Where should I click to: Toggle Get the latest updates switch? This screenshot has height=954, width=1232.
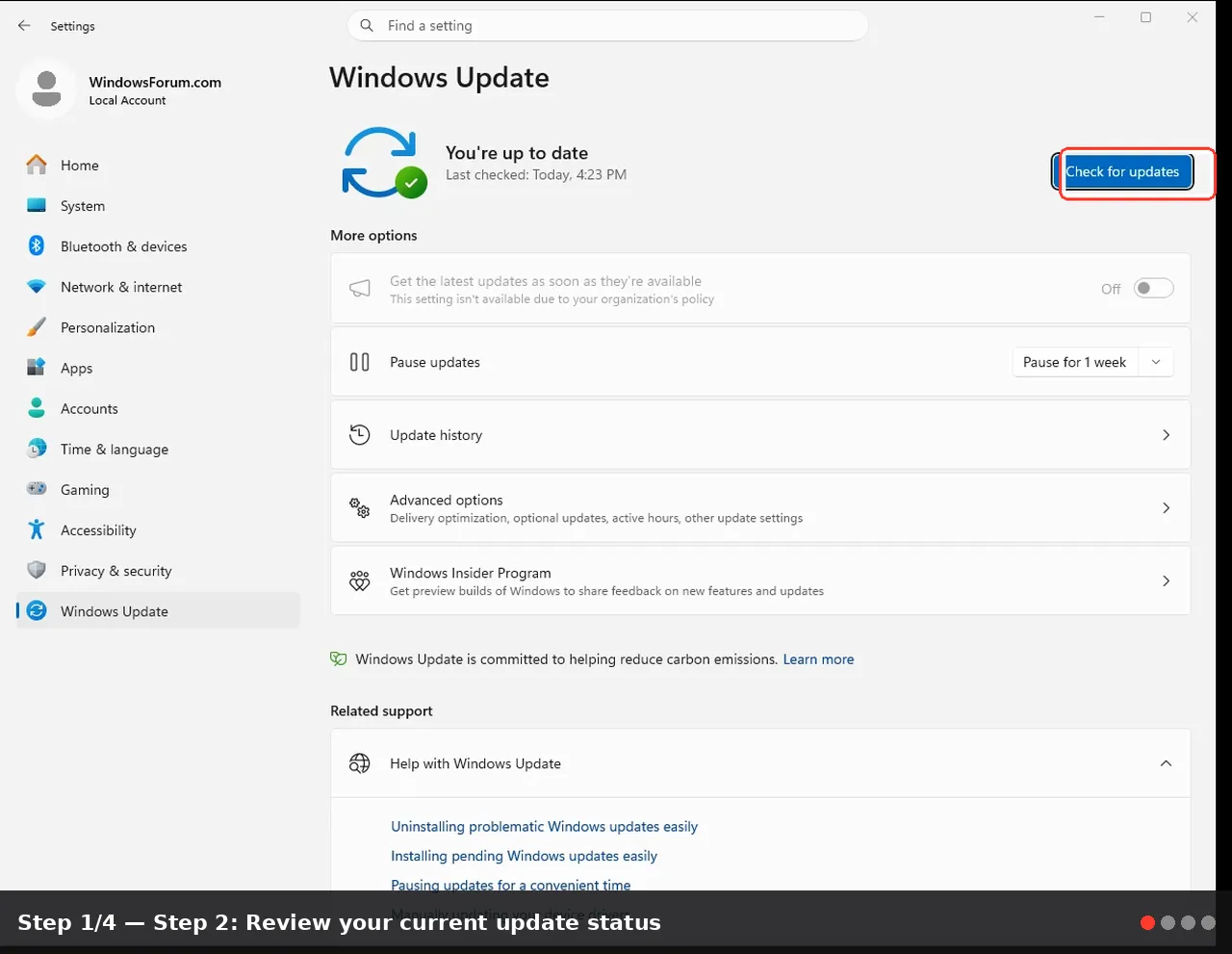coord(1153,289)
